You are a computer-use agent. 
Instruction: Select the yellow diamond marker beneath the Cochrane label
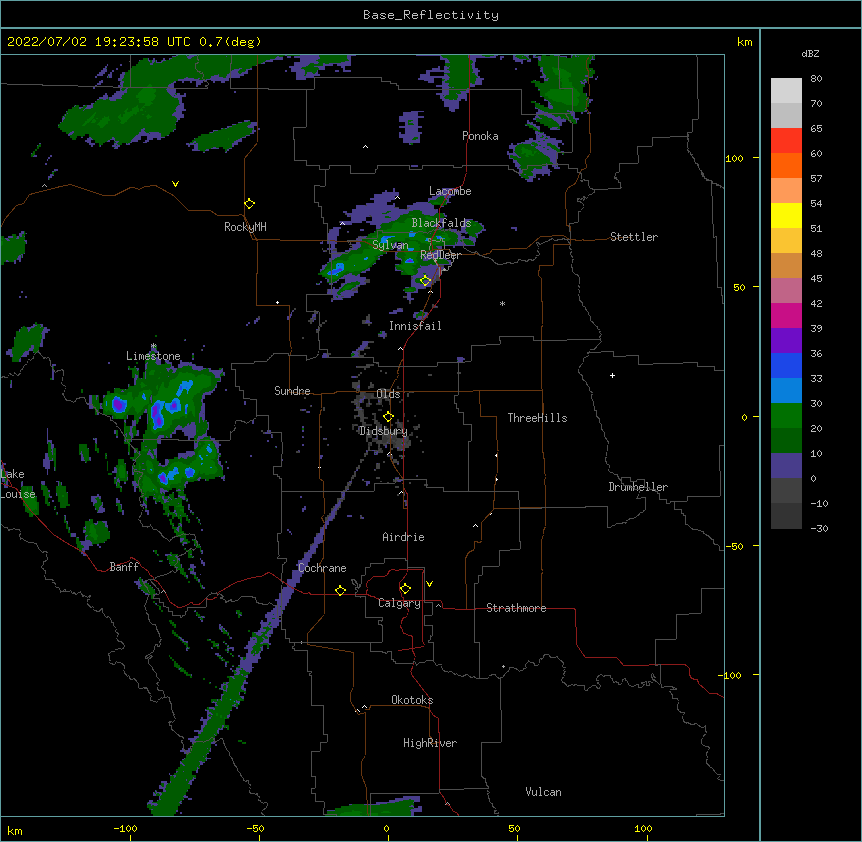[340, 590]
